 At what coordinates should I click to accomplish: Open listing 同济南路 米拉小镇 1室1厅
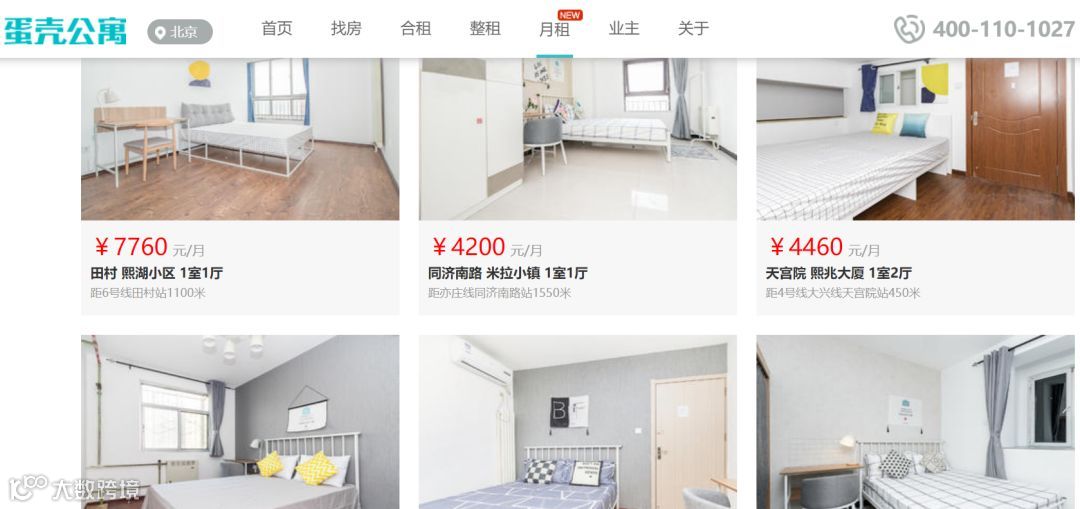pyautogui.click(x=508, y=273)
